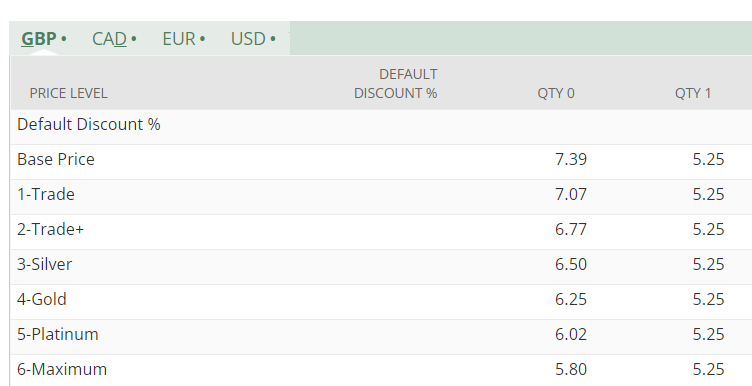Click the 3-Silver price level row label
Screen dimensions: 752x386
click(45, 264)
